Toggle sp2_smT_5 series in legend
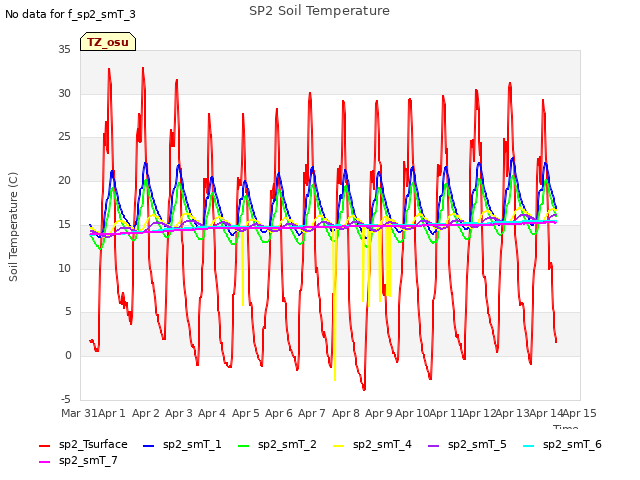 click(x=468, y=444)
